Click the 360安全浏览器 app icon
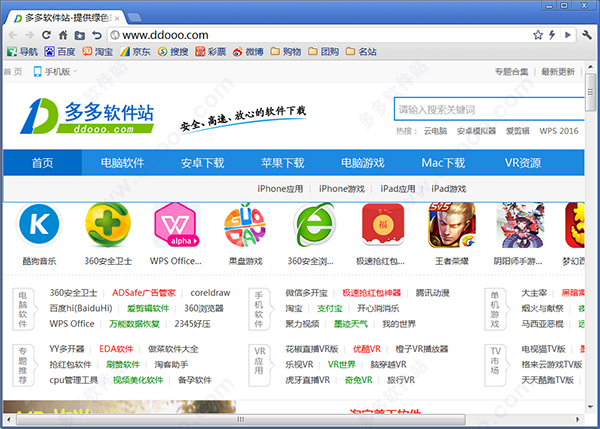 click(314, 225)
